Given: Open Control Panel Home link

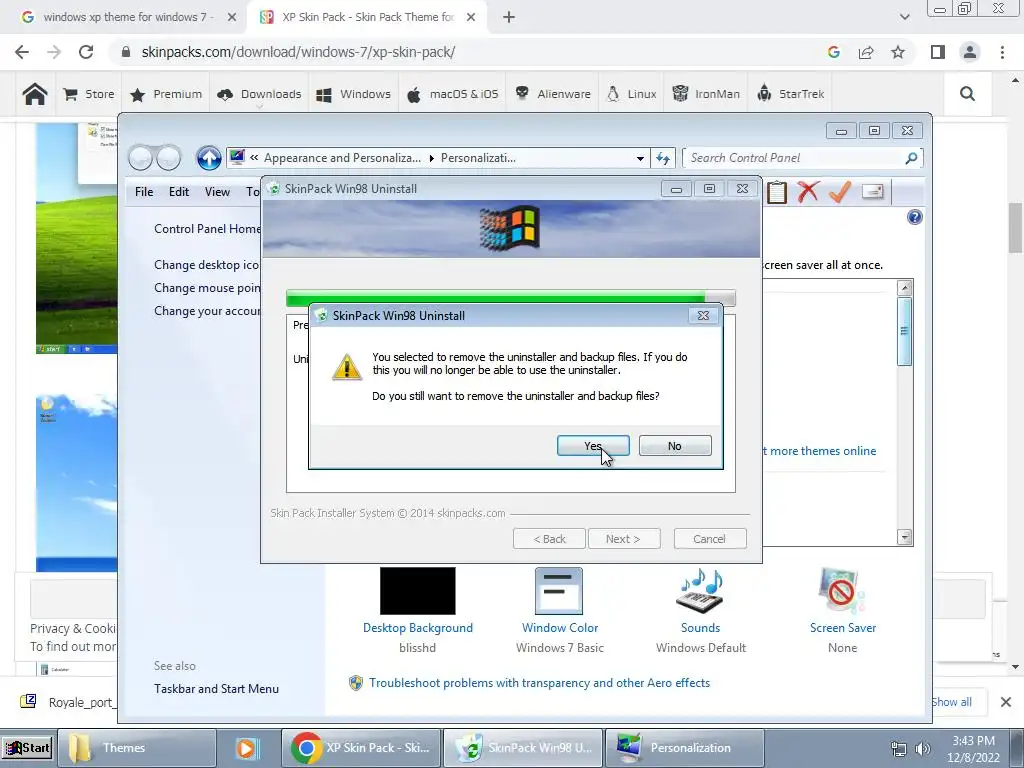Looking at the screenshot, I should tap(207, 229).
